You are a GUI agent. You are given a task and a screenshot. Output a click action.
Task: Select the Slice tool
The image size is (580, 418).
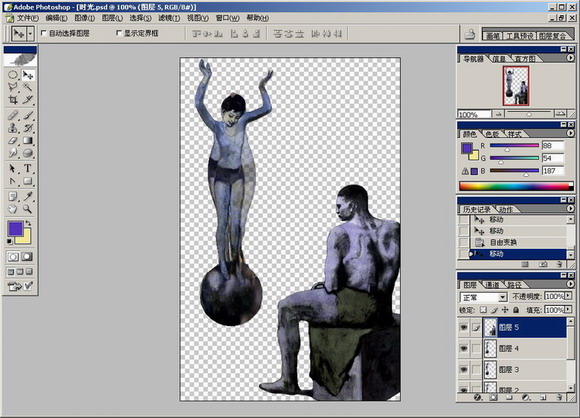point(28,100)
